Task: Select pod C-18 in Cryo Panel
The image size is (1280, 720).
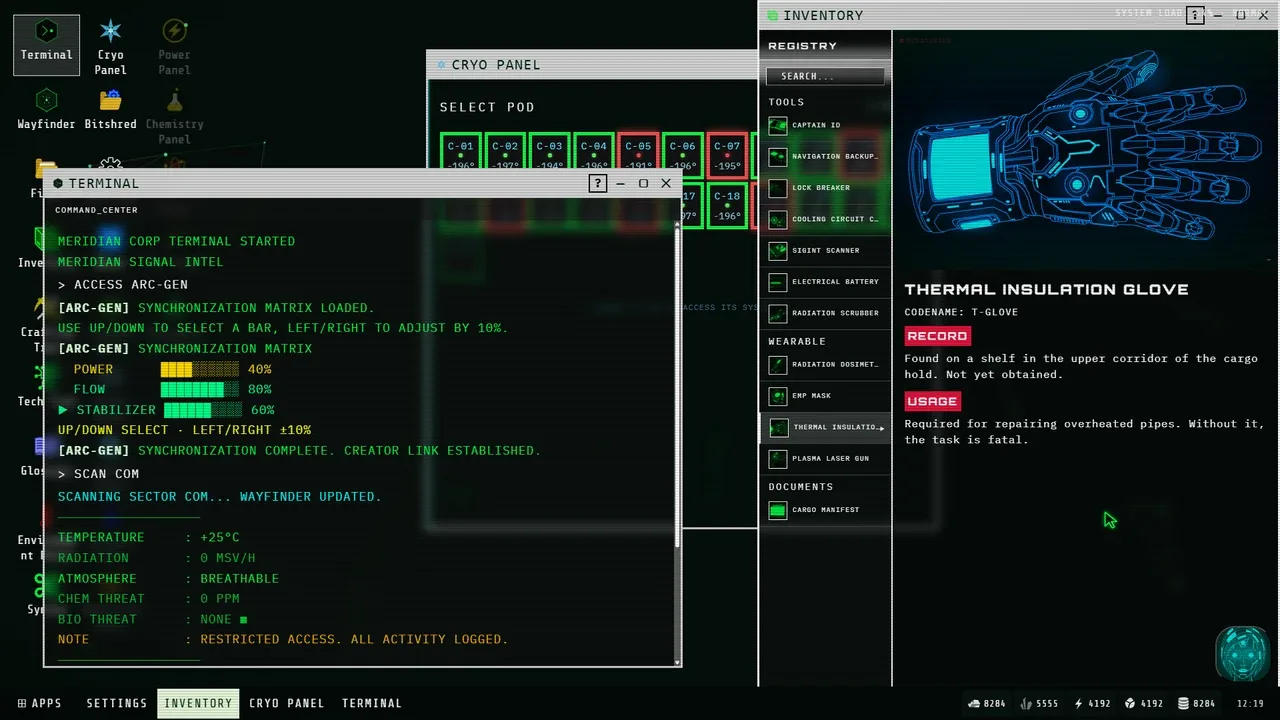Action: click(727, 205)
